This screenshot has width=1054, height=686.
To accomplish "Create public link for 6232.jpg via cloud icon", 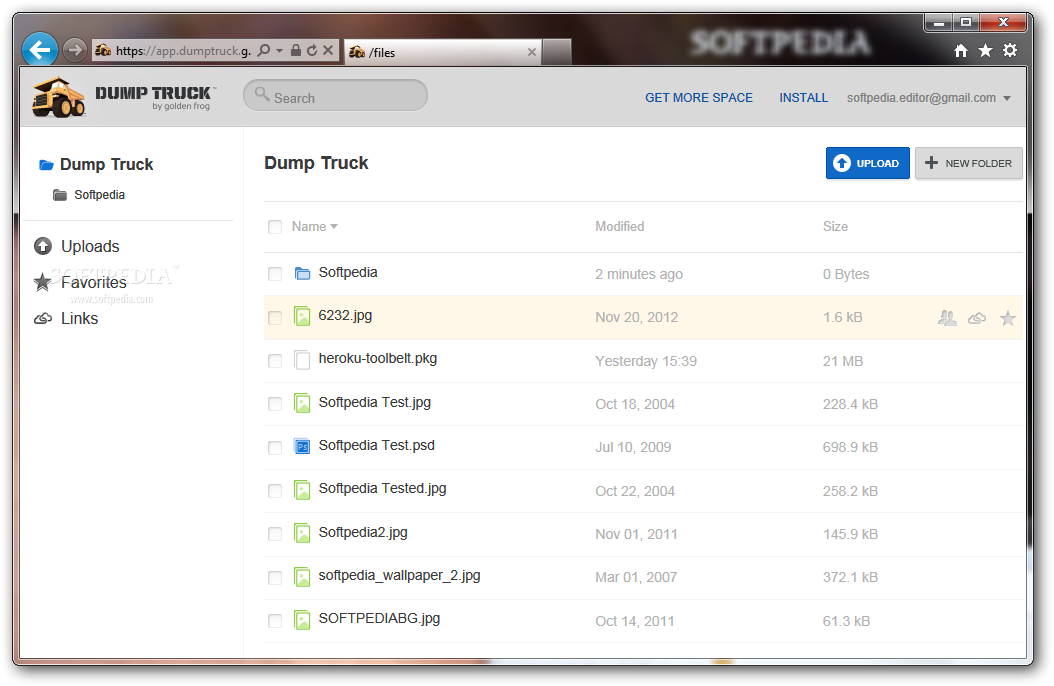I will [977, 318].
